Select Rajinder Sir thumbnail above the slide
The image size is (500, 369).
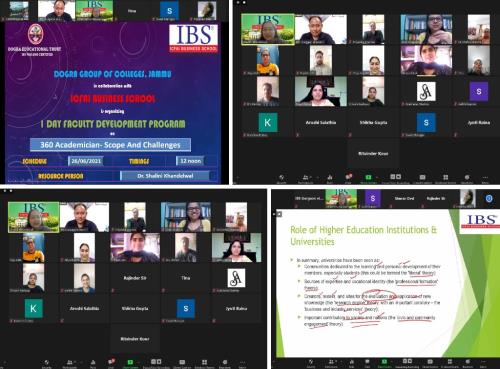click(x=436, y=199)
